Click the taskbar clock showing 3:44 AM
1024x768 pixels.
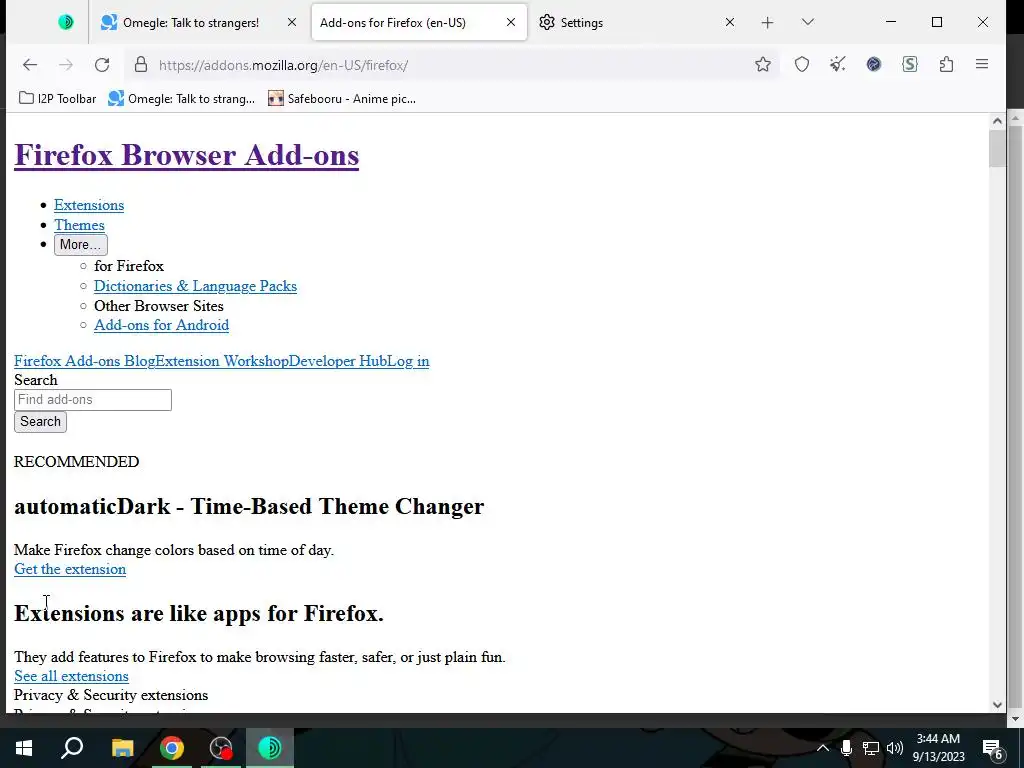tap(938, 748)
